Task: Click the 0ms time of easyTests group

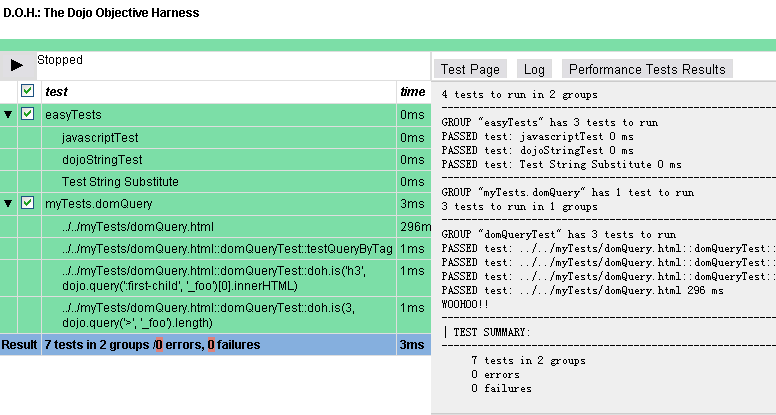Action: pos(412,115)
